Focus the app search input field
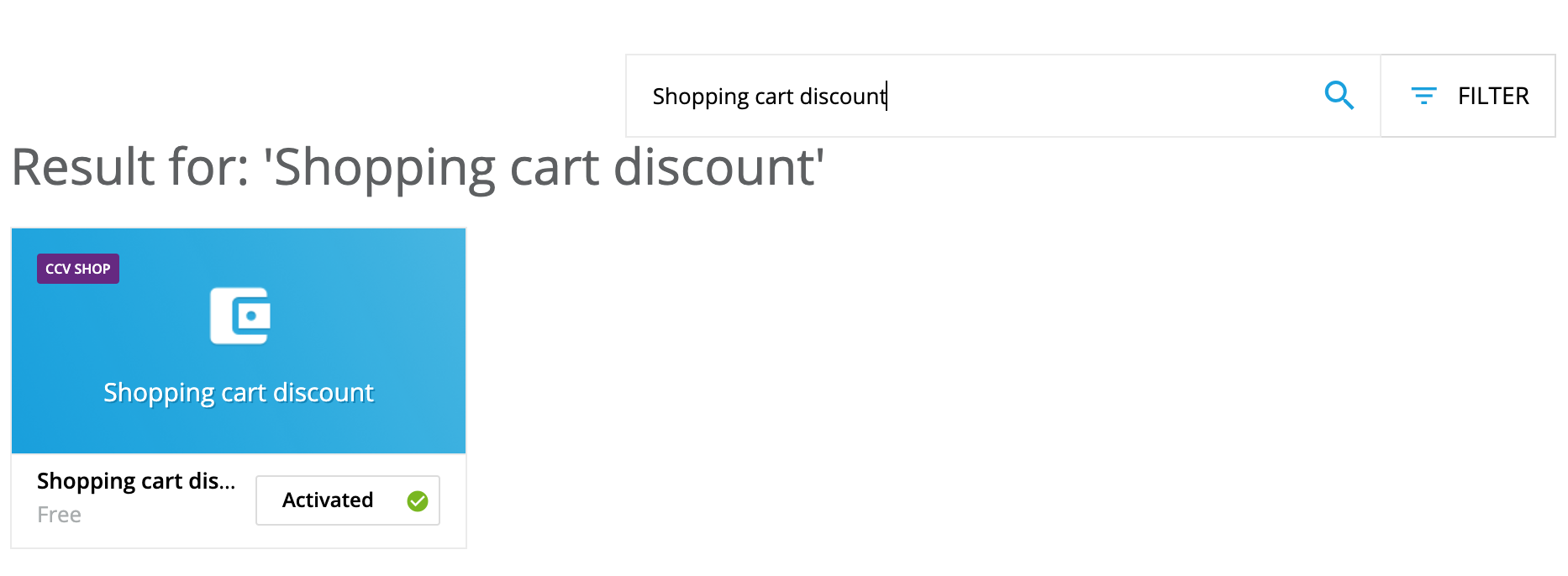The height and width of the screenshot is (576, 1568). point(1003,96)
